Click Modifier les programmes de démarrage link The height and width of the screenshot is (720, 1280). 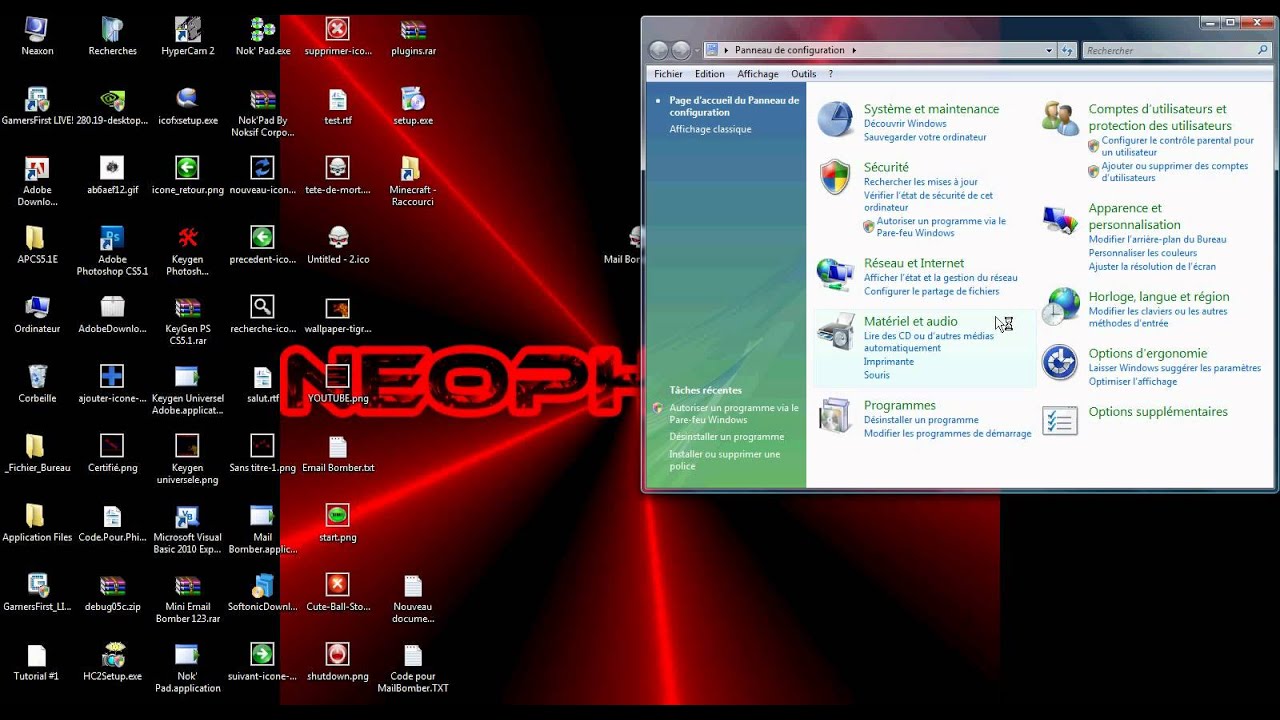947,433
